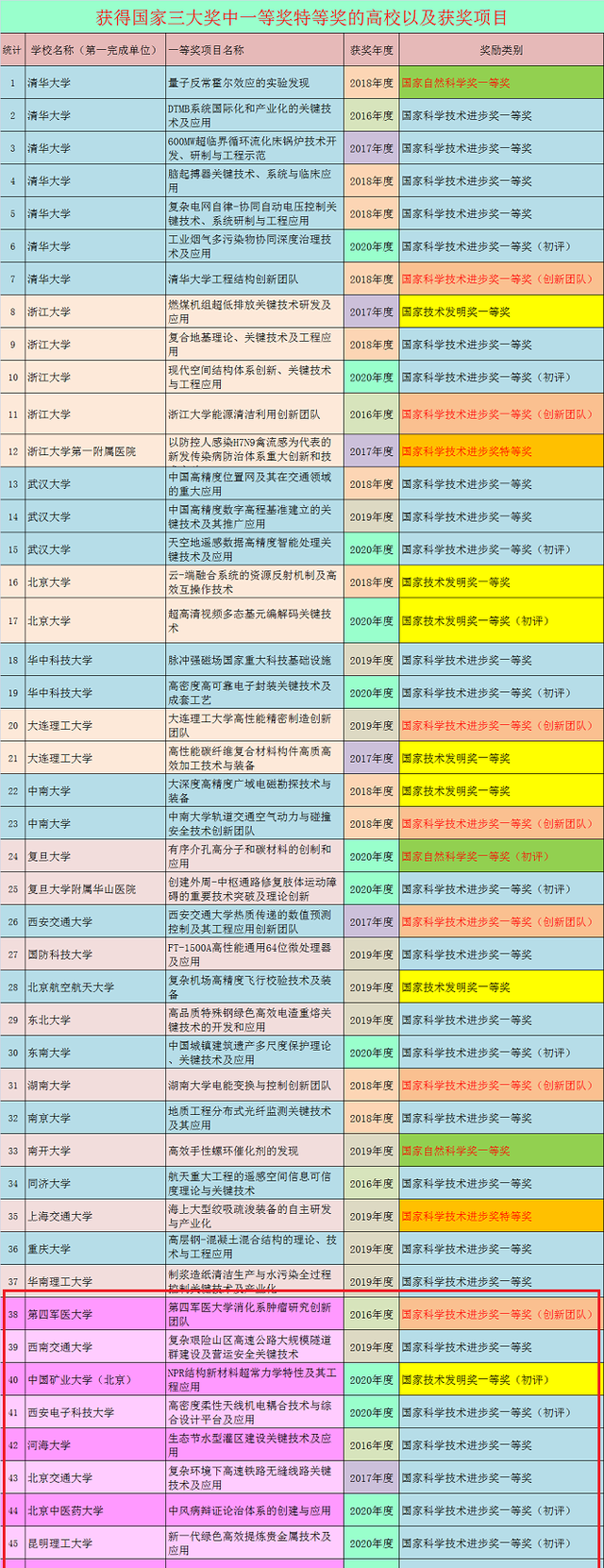The height and width of the screenshot is (1568, 604).
Task: Select the school cell 华南理工大学
Action: click(94, 1282)
